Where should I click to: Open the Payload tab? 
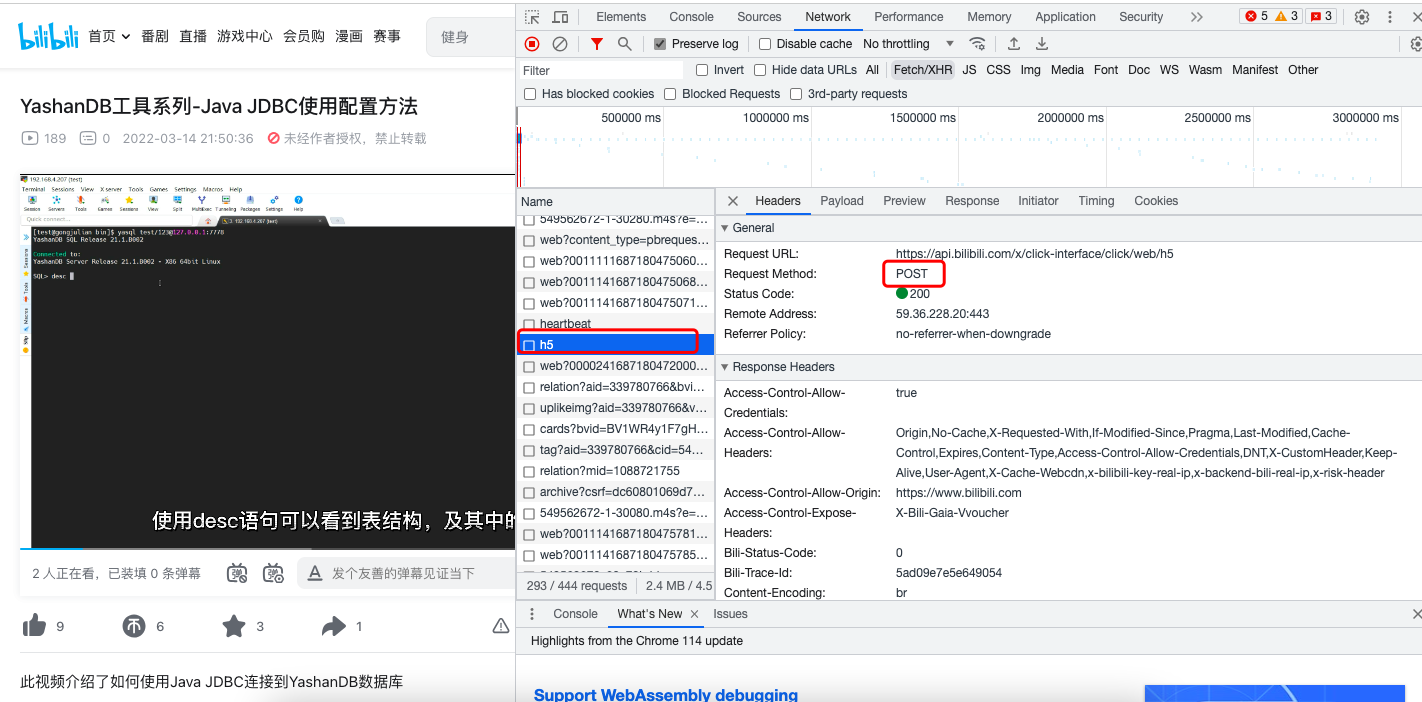pos(842,201)
